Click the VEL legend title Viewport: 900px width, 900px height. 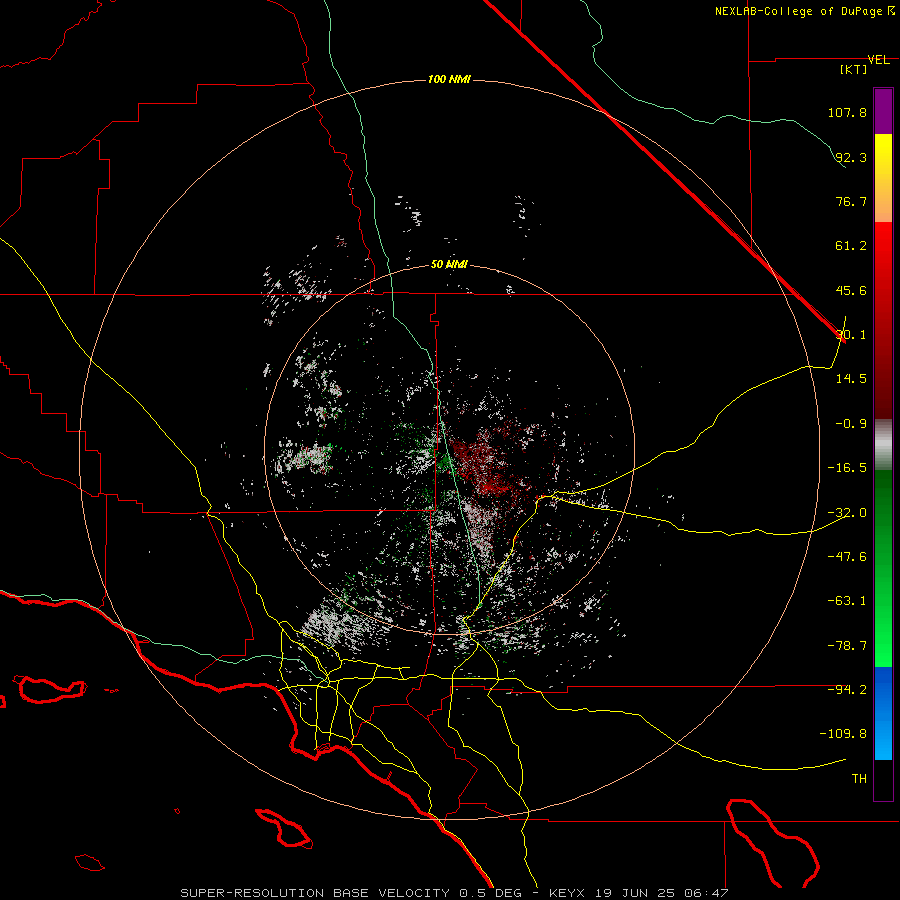coord(878,60)
